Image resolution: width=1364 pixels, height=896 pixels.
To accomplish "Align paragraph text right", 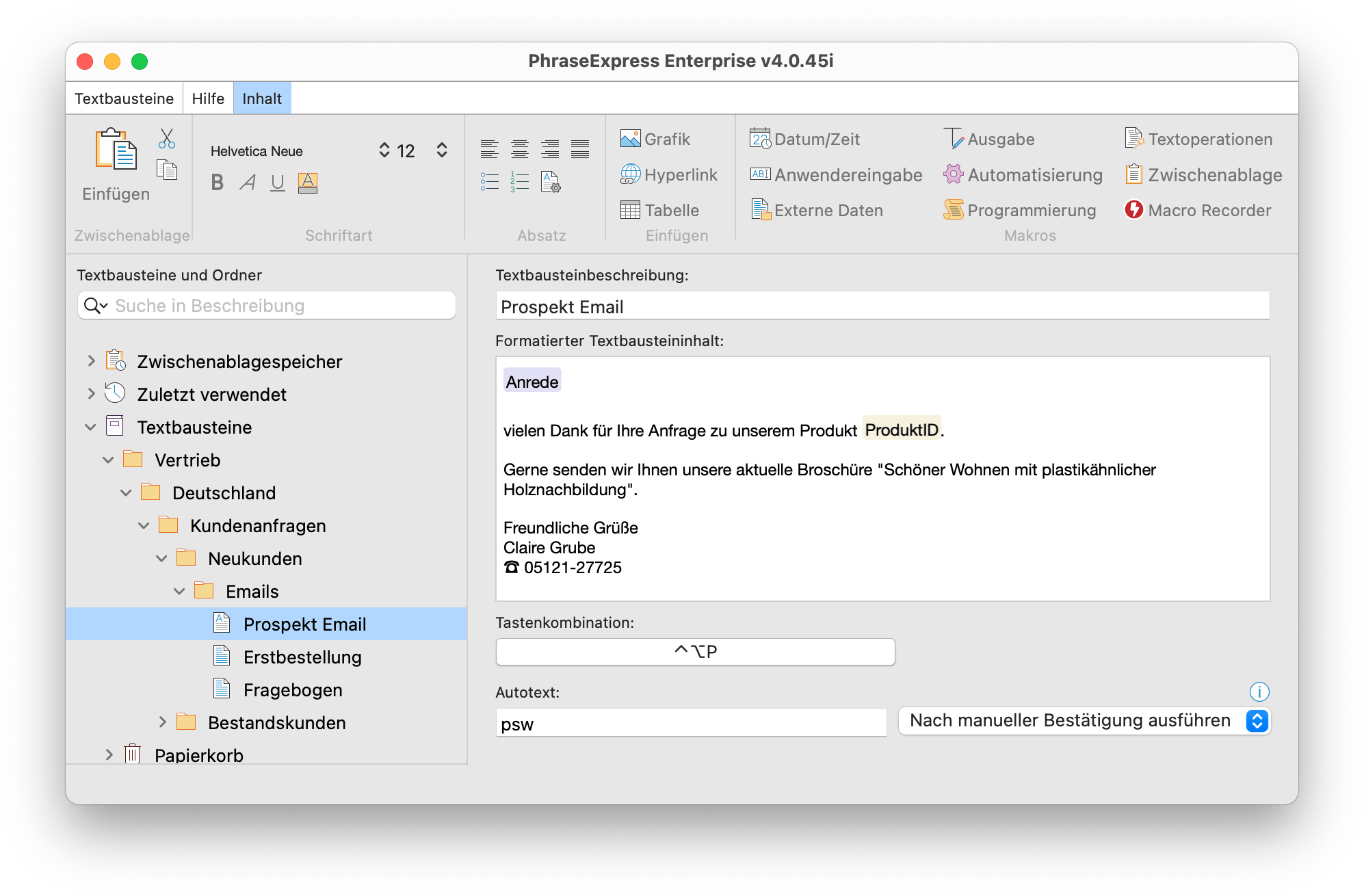I will click(550, 148).
